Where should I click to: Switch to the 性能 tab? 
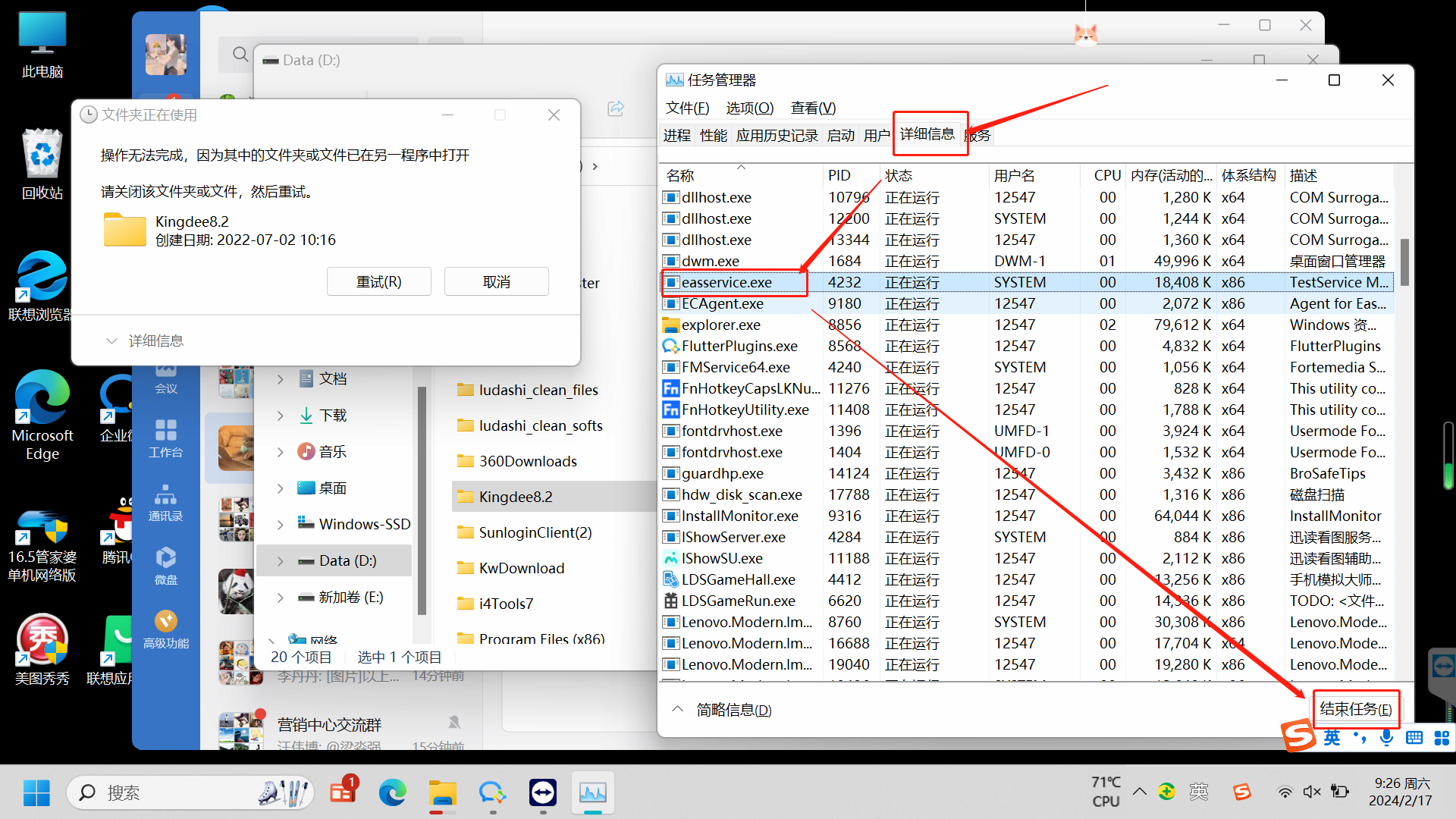coord(713,136)
